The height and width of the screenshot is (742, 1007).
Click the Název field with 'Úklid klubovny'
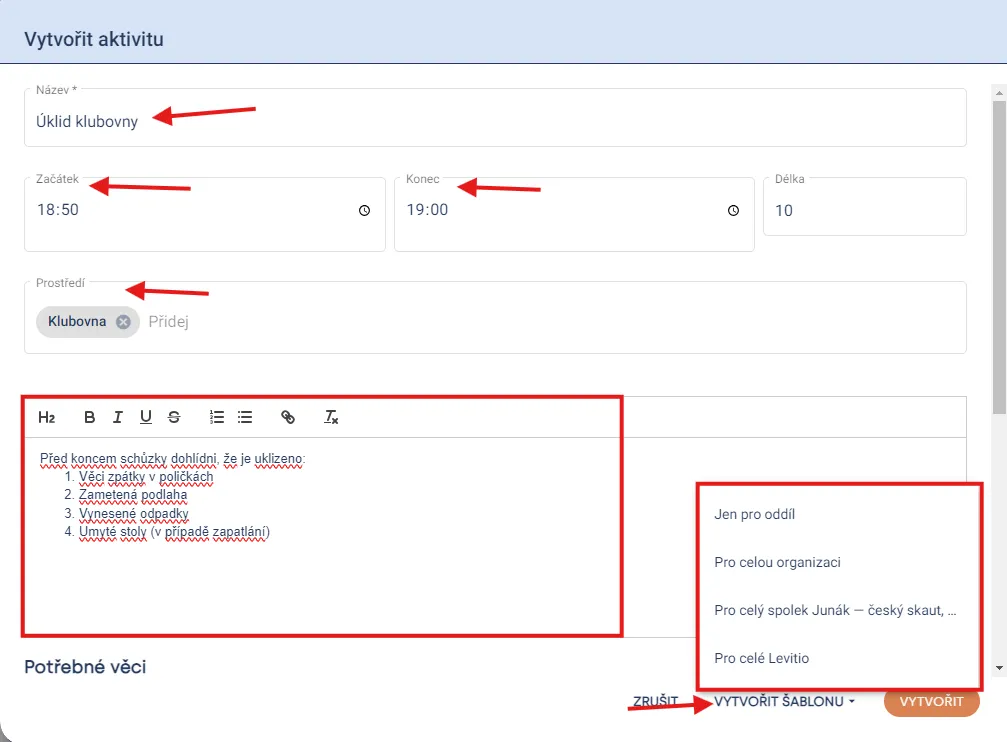coord(495,118)
